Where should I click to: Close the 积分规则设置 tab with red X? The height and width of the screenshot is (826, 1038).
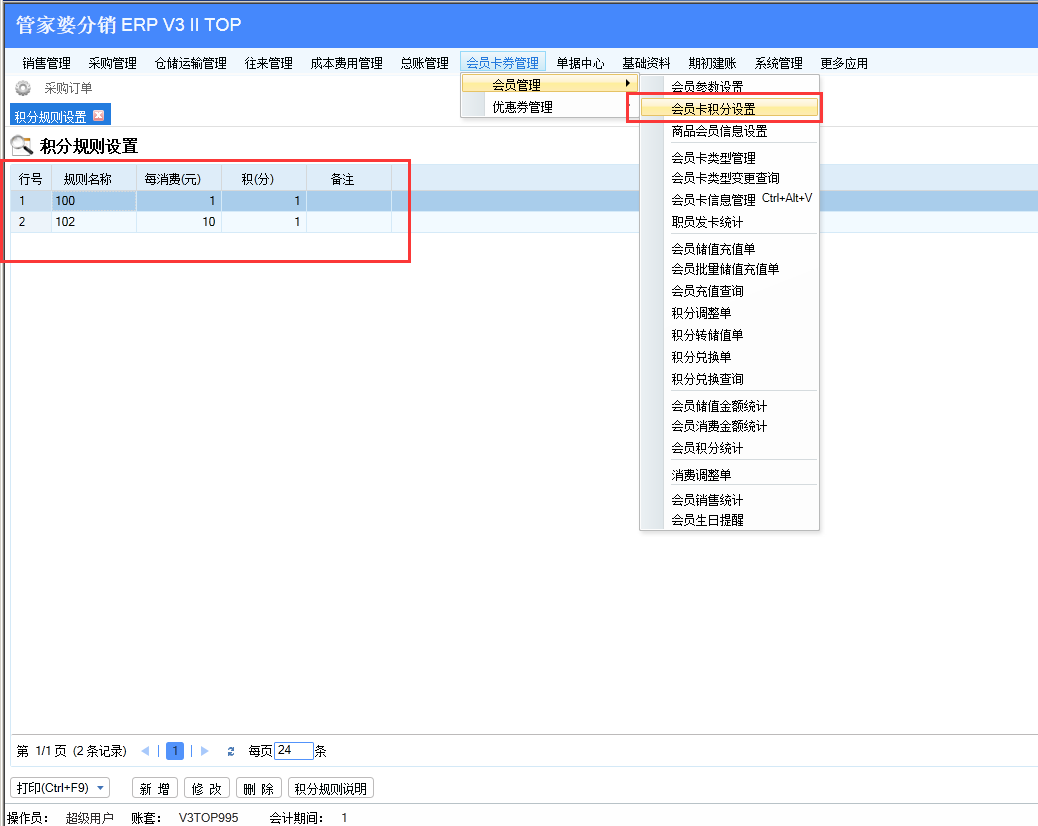click(98, 115)
